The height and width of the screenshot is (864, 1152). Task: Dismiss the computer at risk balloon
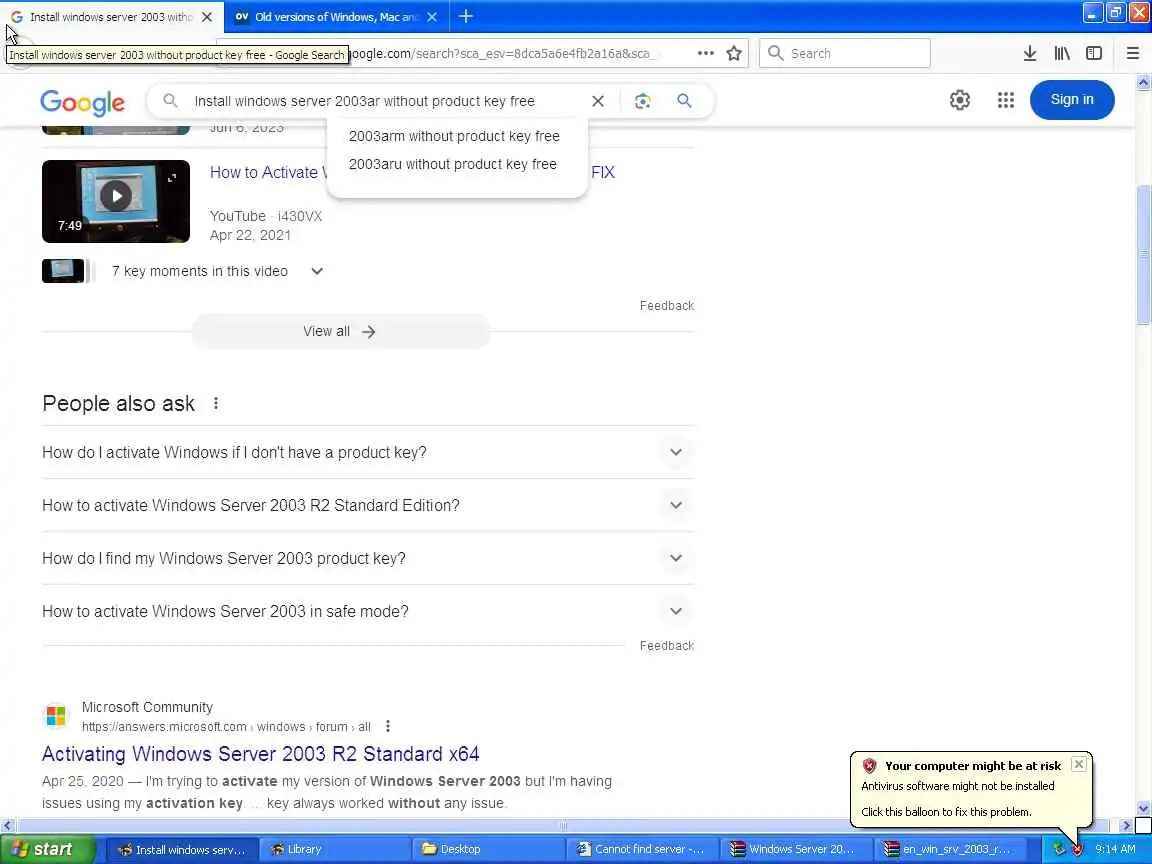(x=1079, y=764)
